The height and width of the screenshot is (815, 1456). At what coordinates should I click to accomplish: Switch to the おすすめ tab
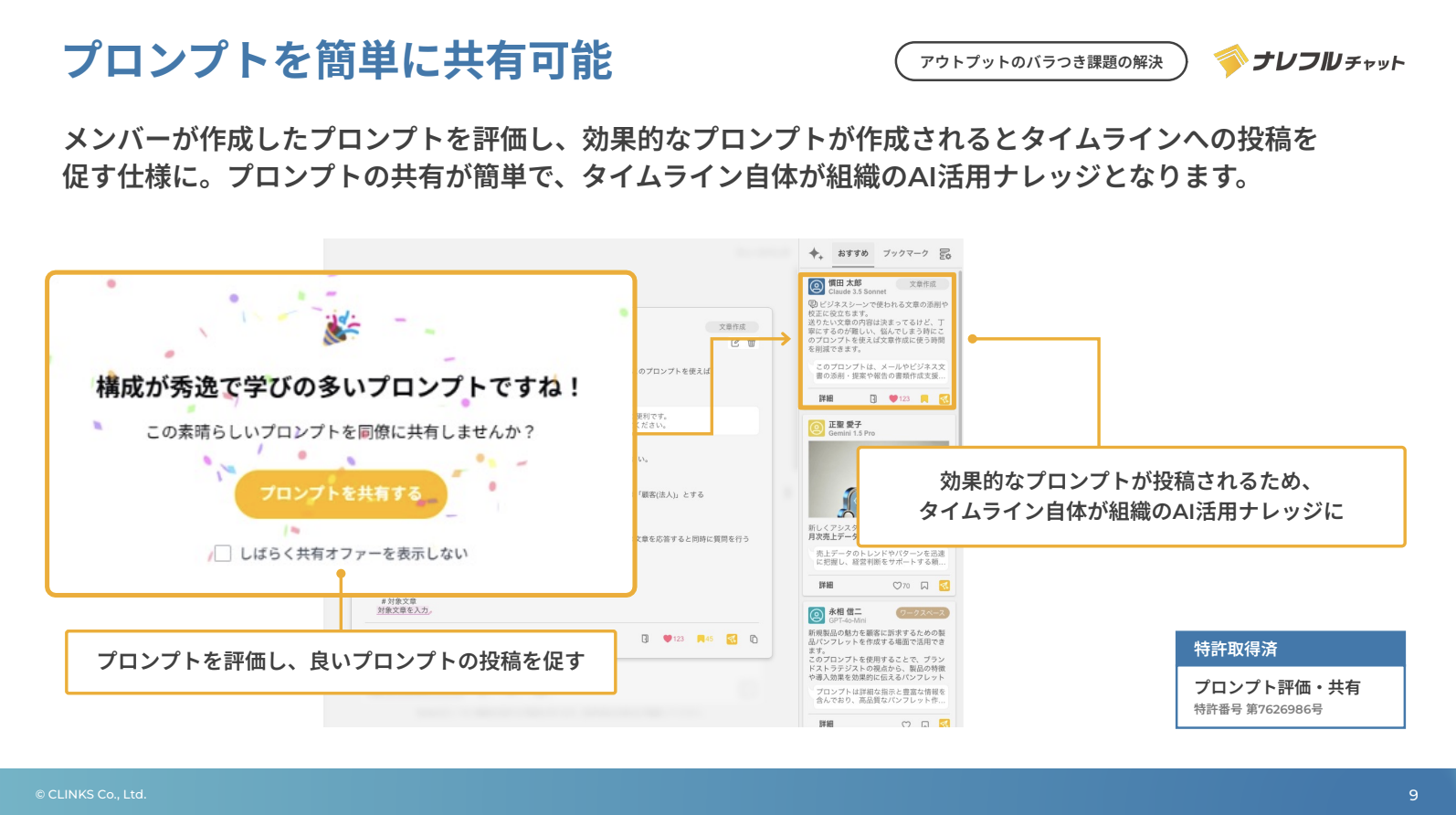click(x=852, y=254)
